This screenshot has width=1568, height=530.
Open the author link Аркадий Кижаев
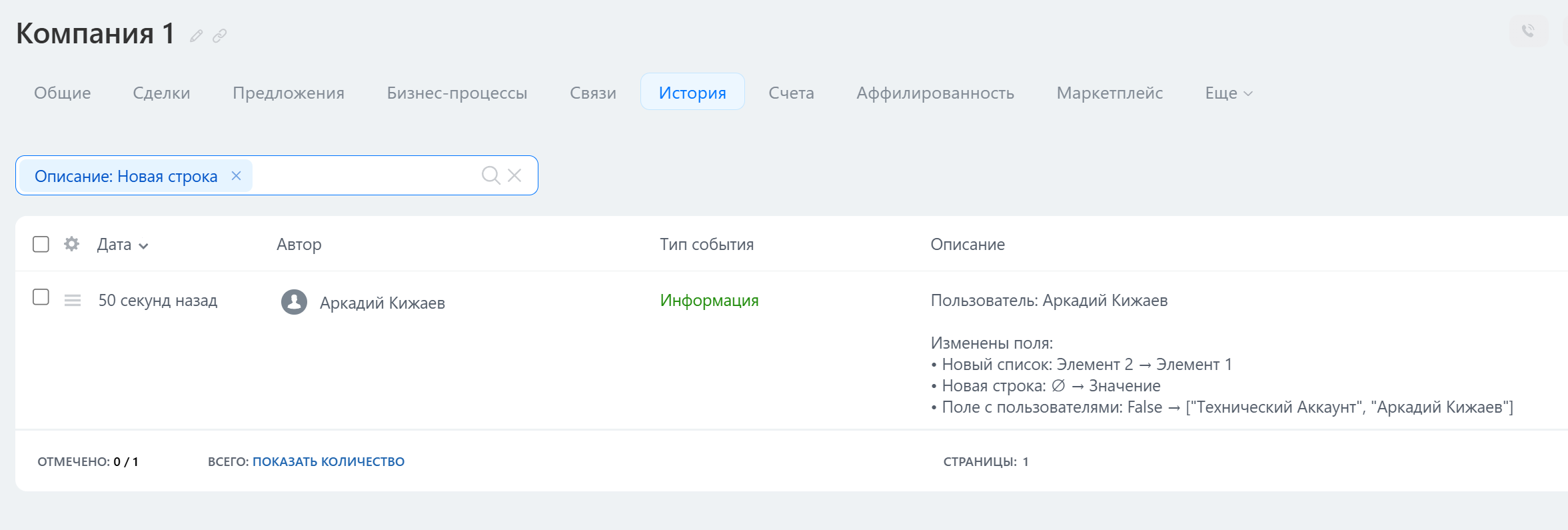[x=382, y=303]
